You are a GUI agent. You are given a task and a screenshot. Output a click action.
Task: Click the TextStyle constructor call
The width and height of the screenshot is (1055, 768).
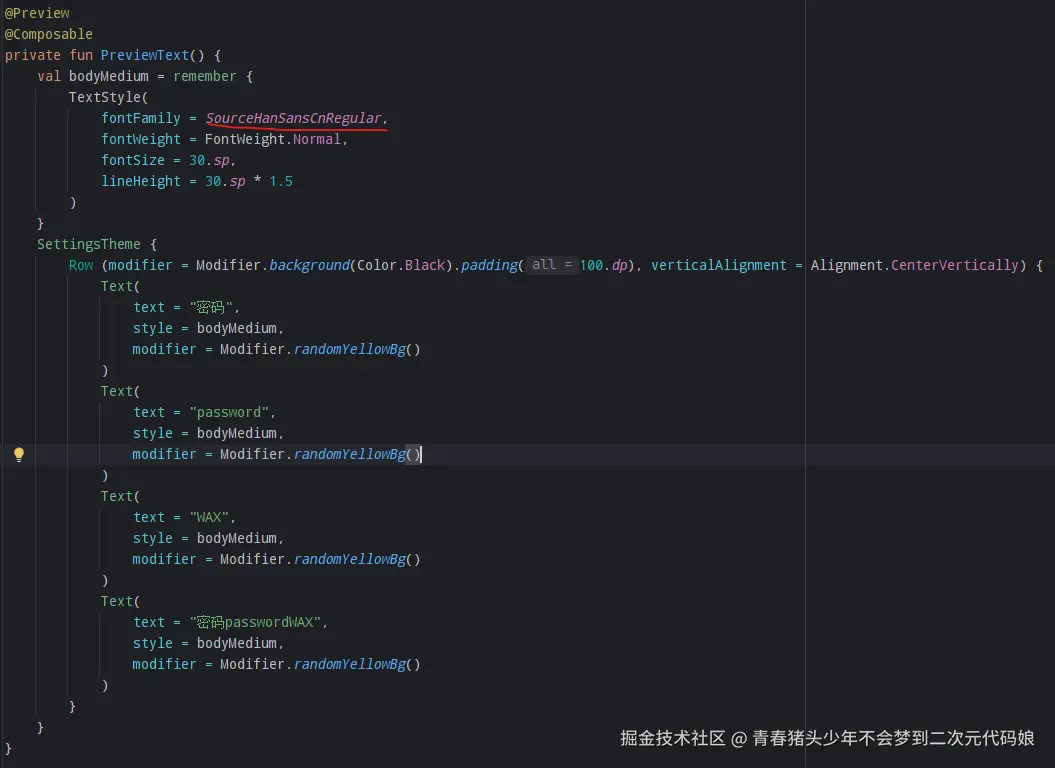(x=104, y=97)
